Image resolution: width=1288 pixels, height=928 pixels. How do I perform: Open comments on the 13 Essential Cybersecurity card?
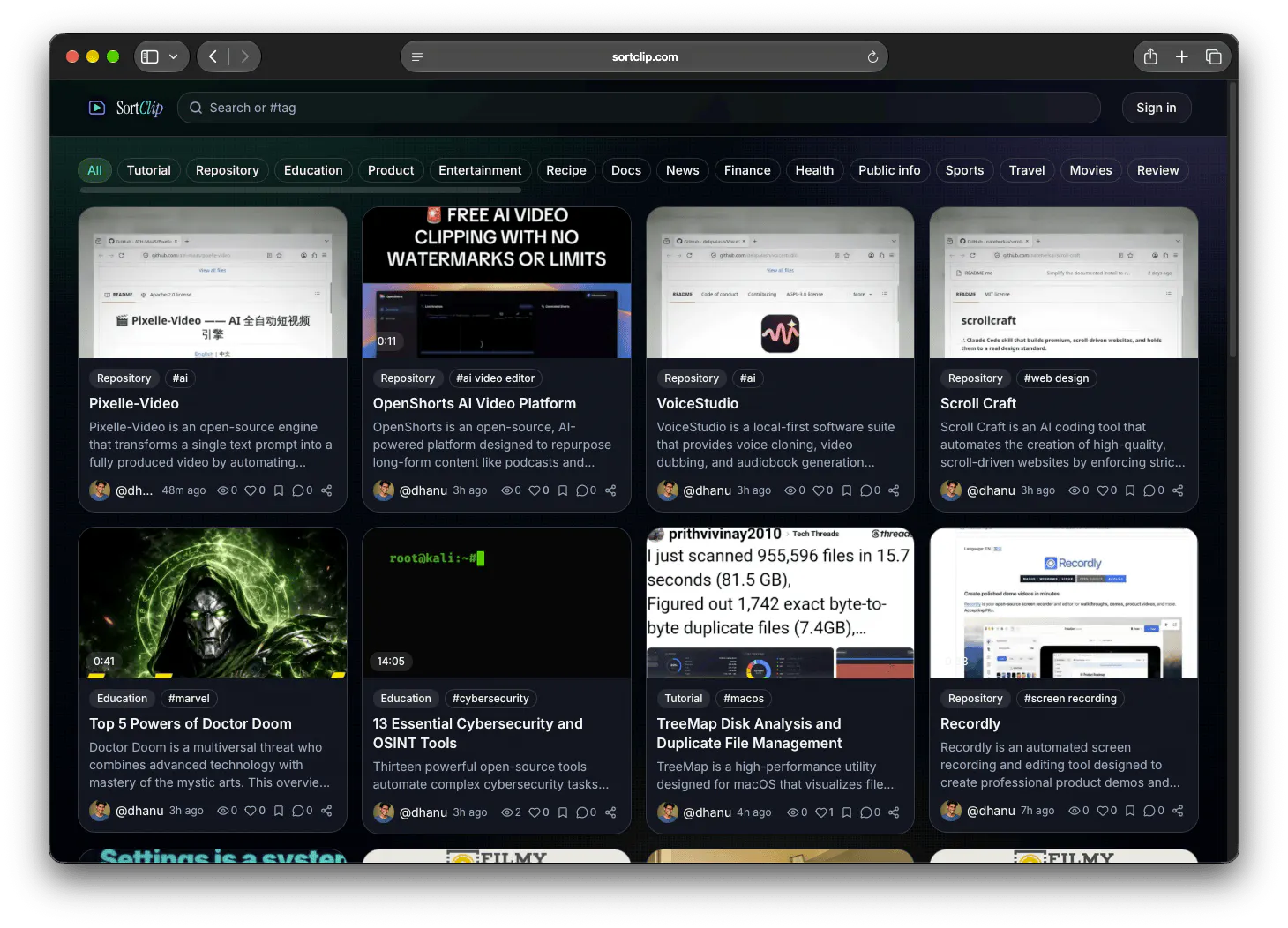pos(582,812)
